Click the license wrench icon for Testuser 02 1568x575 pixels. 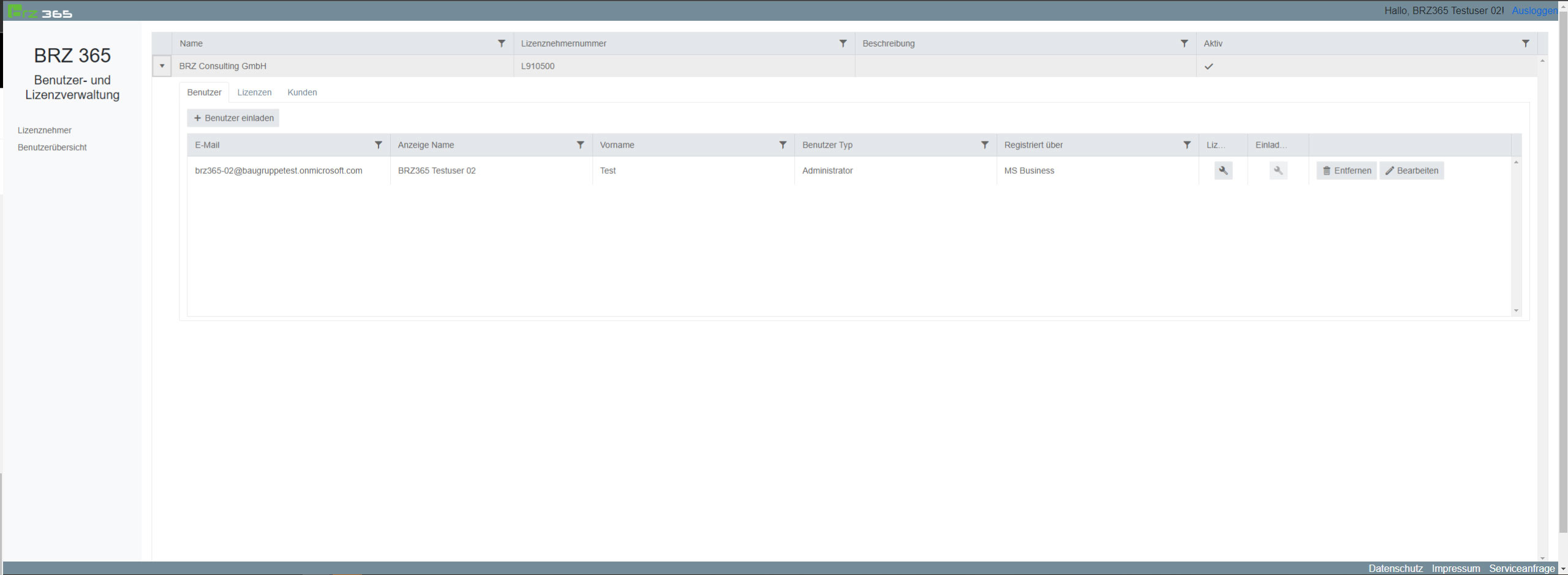coord(1223,171)
